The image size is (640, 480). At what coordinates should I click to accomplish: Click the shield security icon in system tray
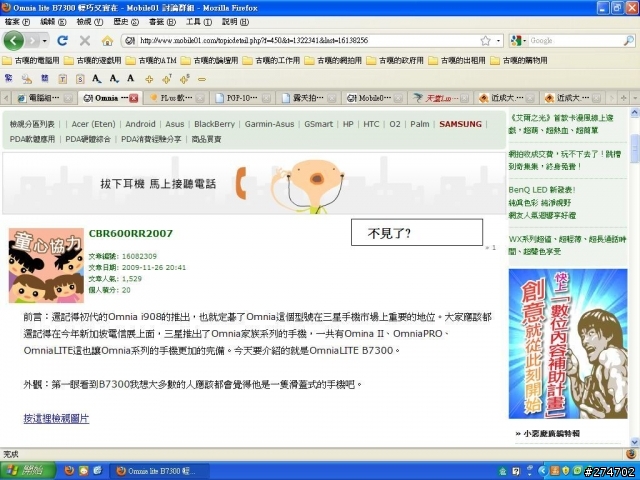(x=565, y=471)
